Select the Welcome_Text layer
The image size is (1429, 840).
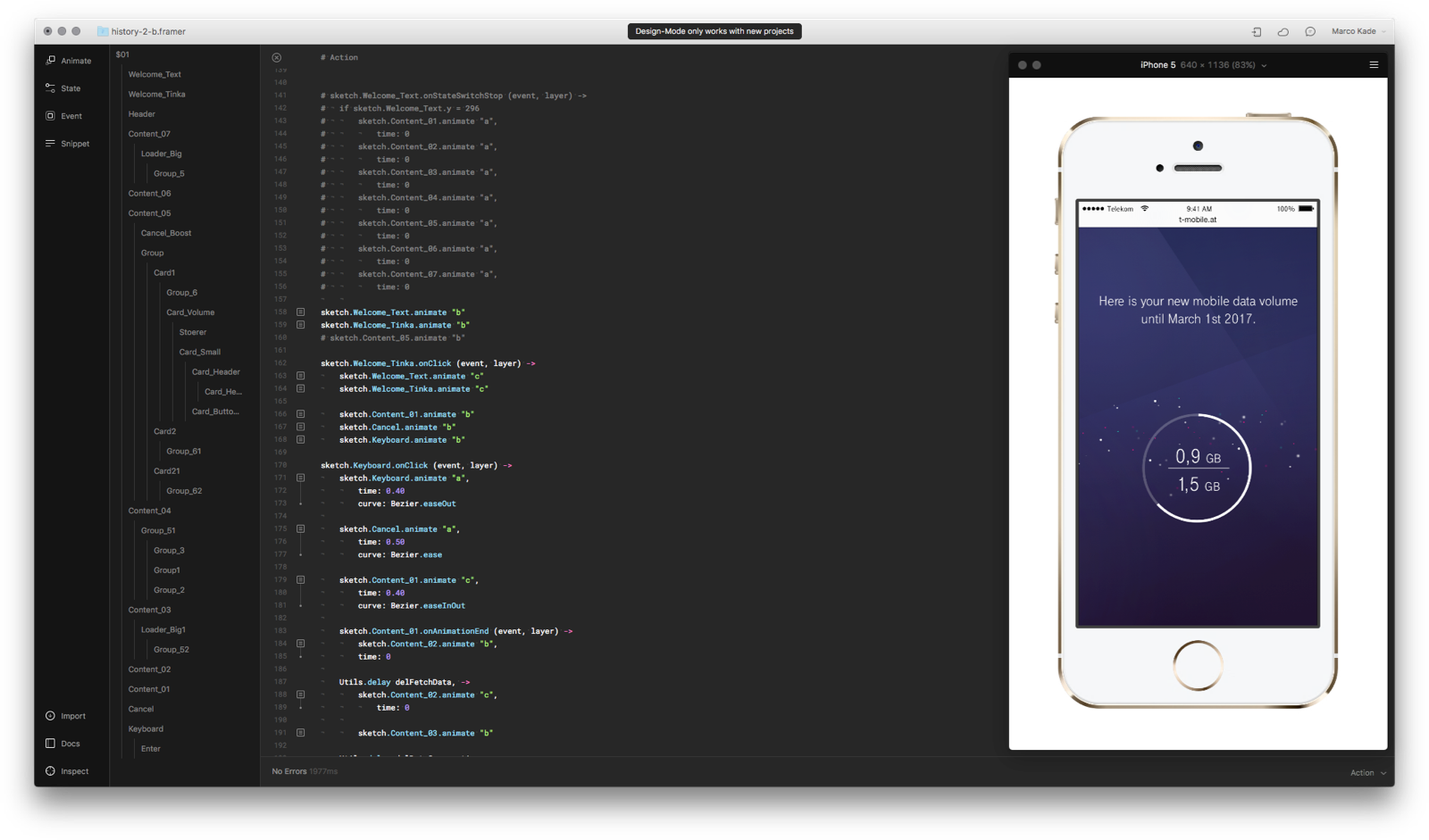[155, 74]
